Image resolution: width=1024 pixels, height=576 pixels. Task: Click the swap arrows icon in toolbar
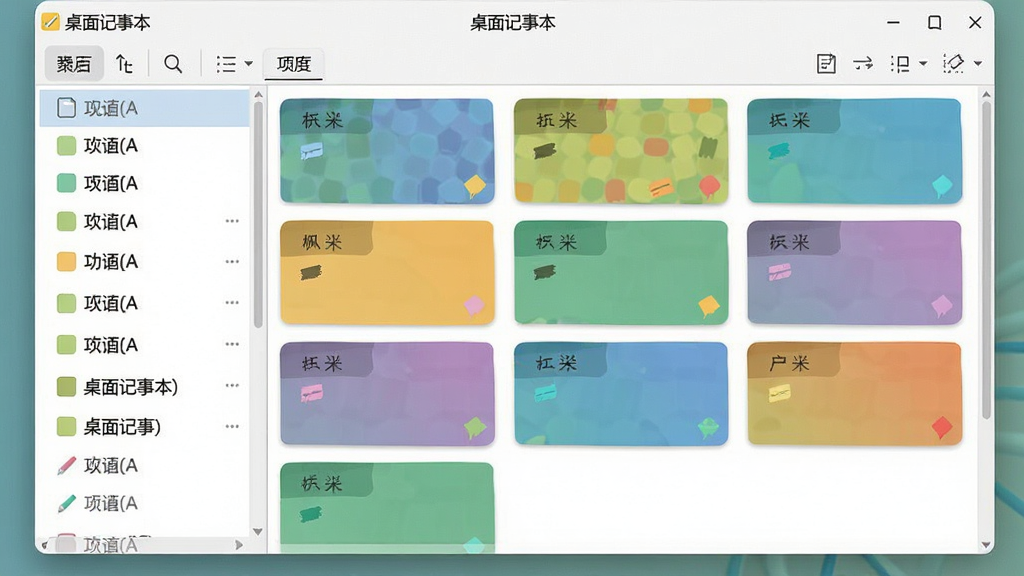(863, 63)
